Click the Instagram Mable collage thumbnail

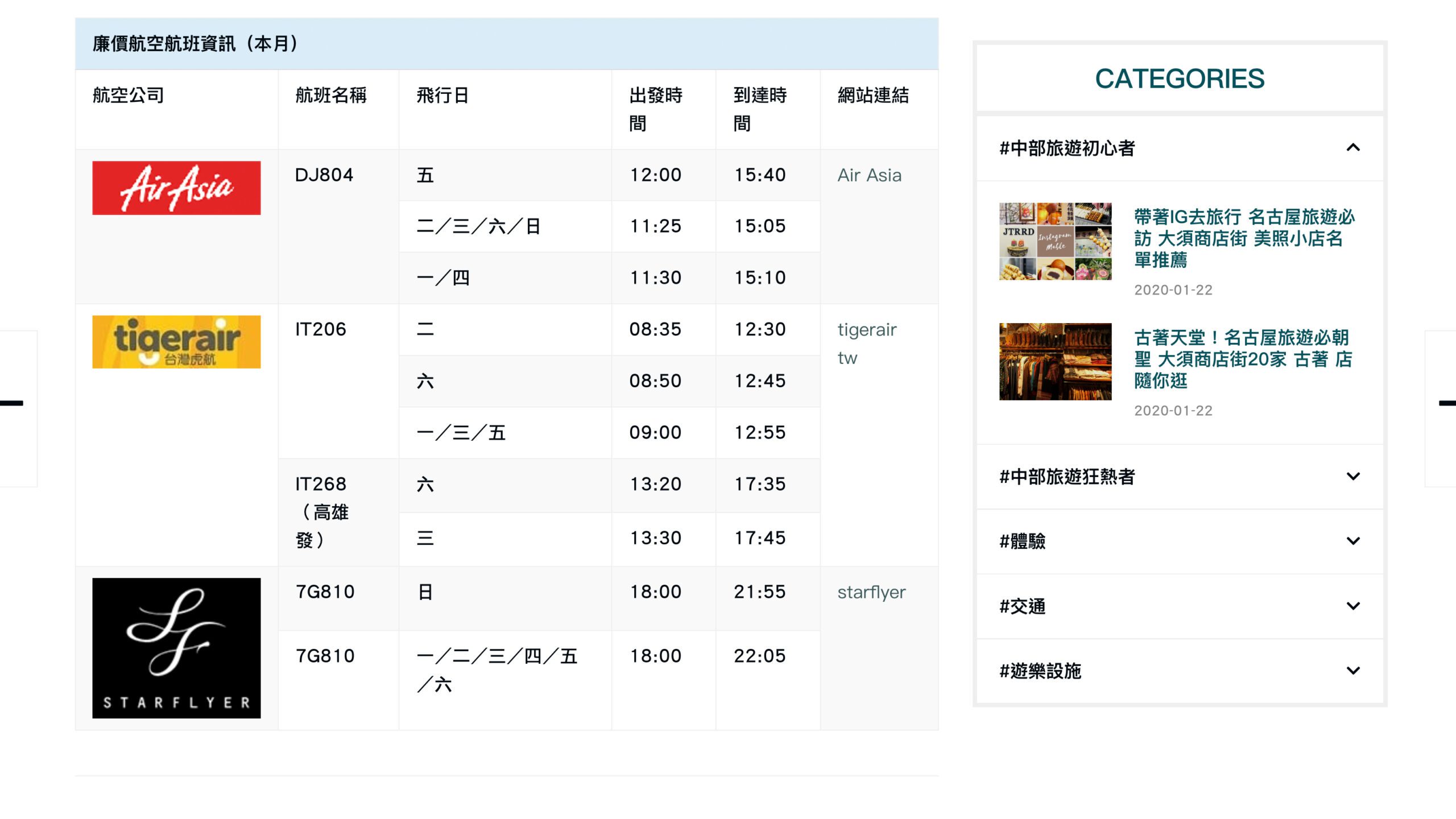[x=1055, y=241]
